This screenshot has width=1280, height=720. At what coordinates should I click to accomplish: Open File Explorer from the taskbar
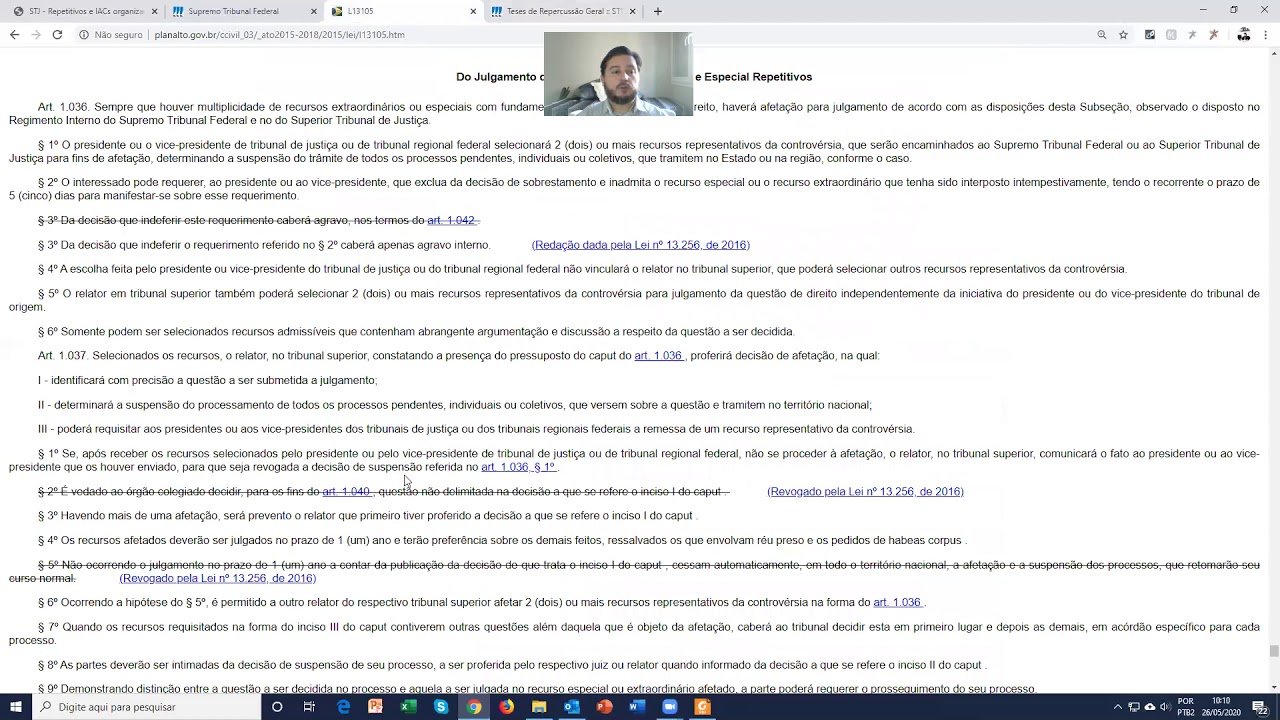click(x=539, y=707)
